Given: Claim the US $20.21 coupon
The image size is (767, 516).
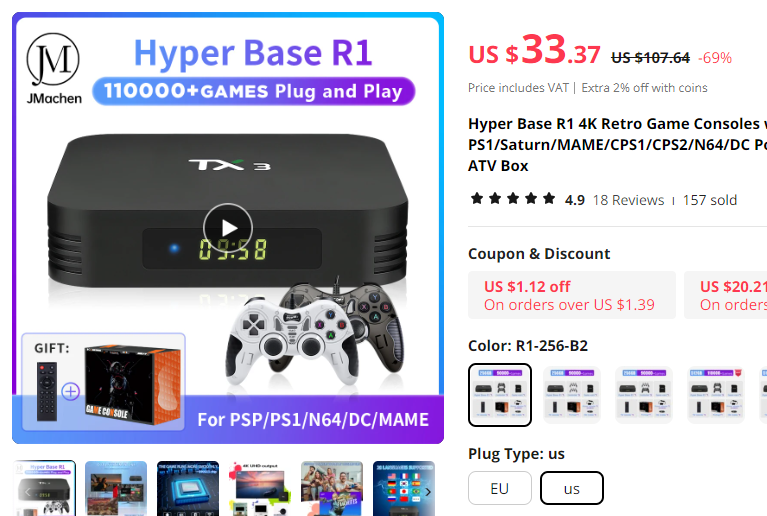Looking at the screenshot, I should pyautogui.click(x=725, y=295).
